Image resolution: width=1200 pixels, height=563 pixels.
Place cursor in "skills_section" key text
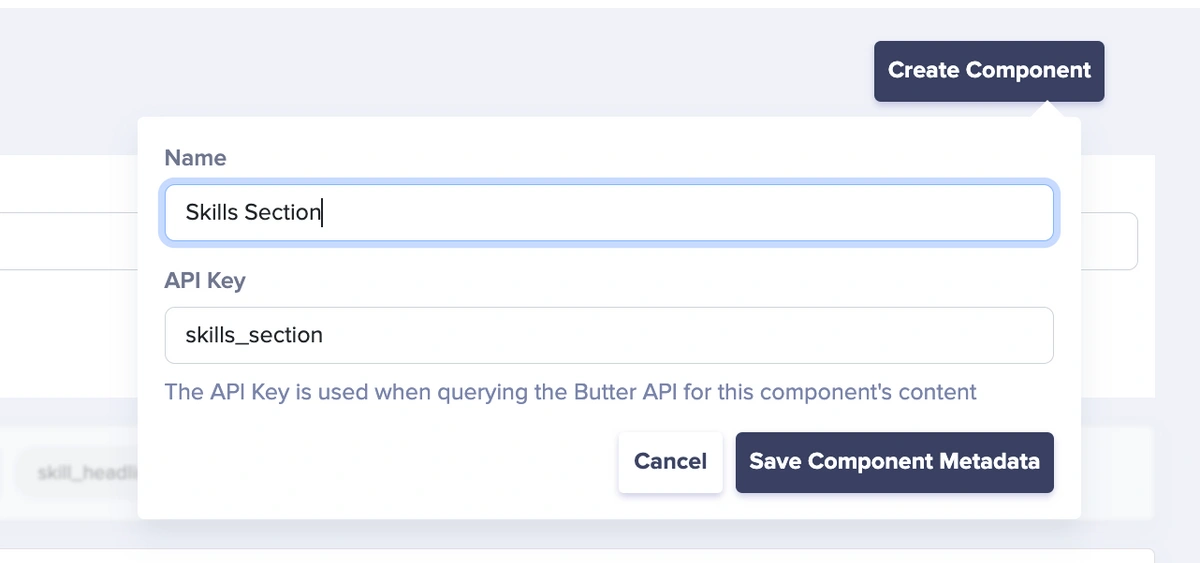pyautogui.click(x=254, y=336)
